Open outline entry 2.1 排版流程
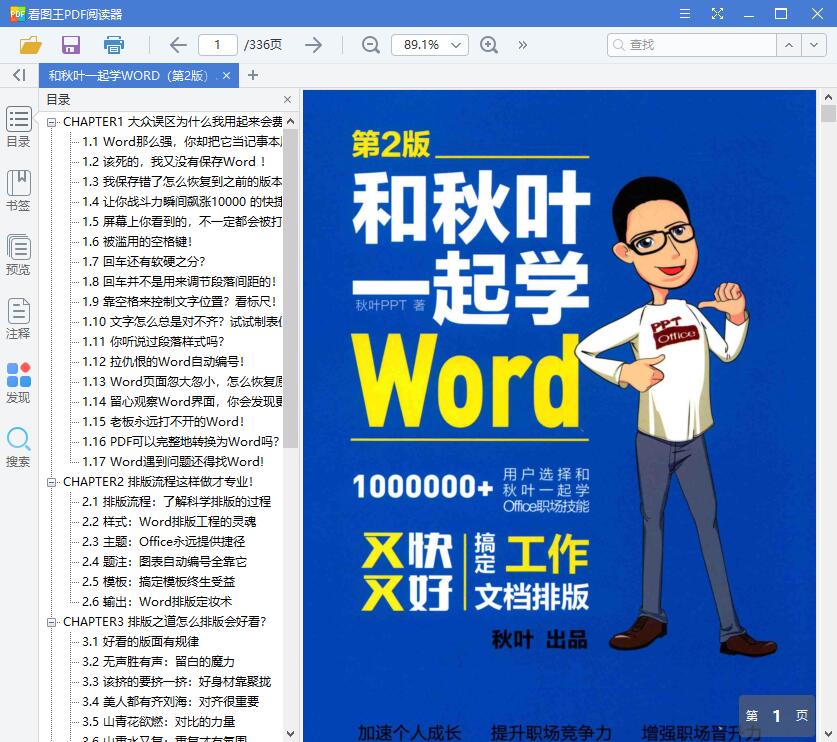The height and width of the screenshot is (742, 837). tap(176, 502)
